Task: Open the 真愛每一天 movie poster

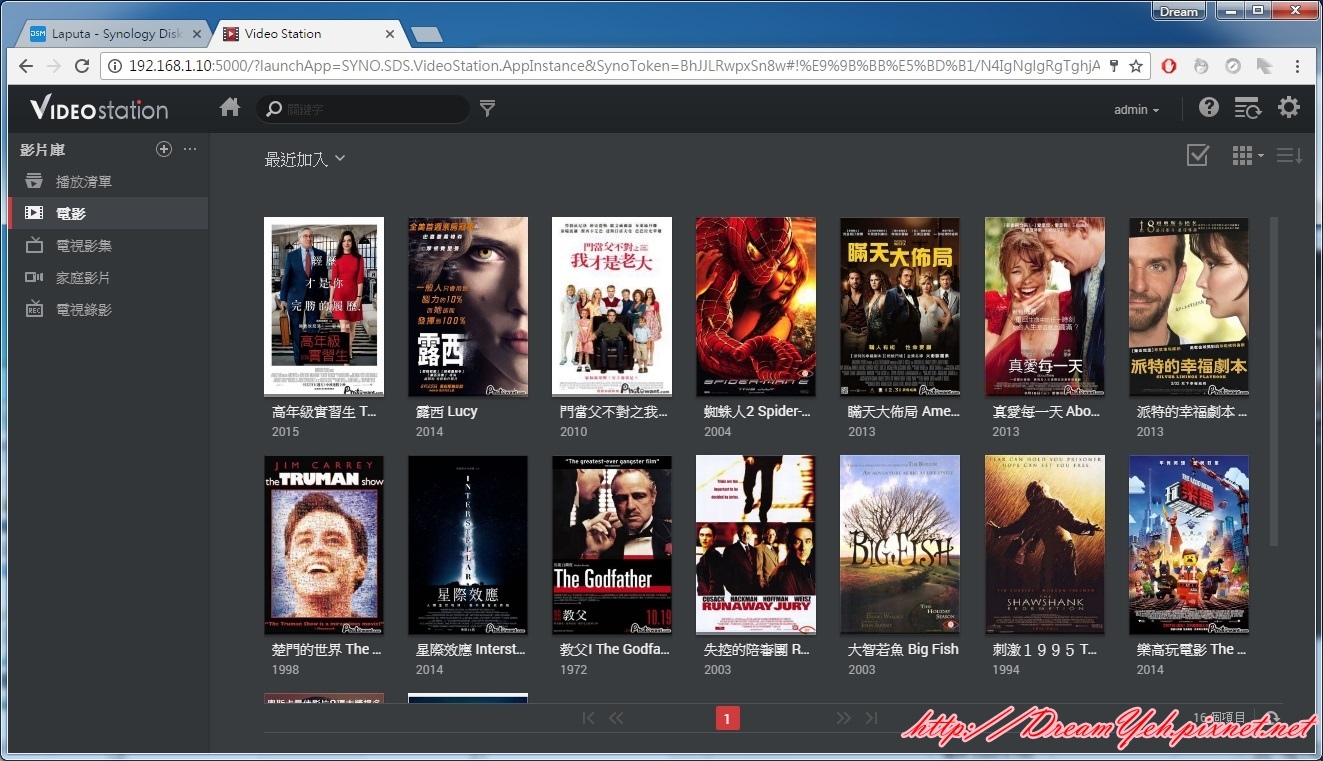Action: coord(1045,306)
